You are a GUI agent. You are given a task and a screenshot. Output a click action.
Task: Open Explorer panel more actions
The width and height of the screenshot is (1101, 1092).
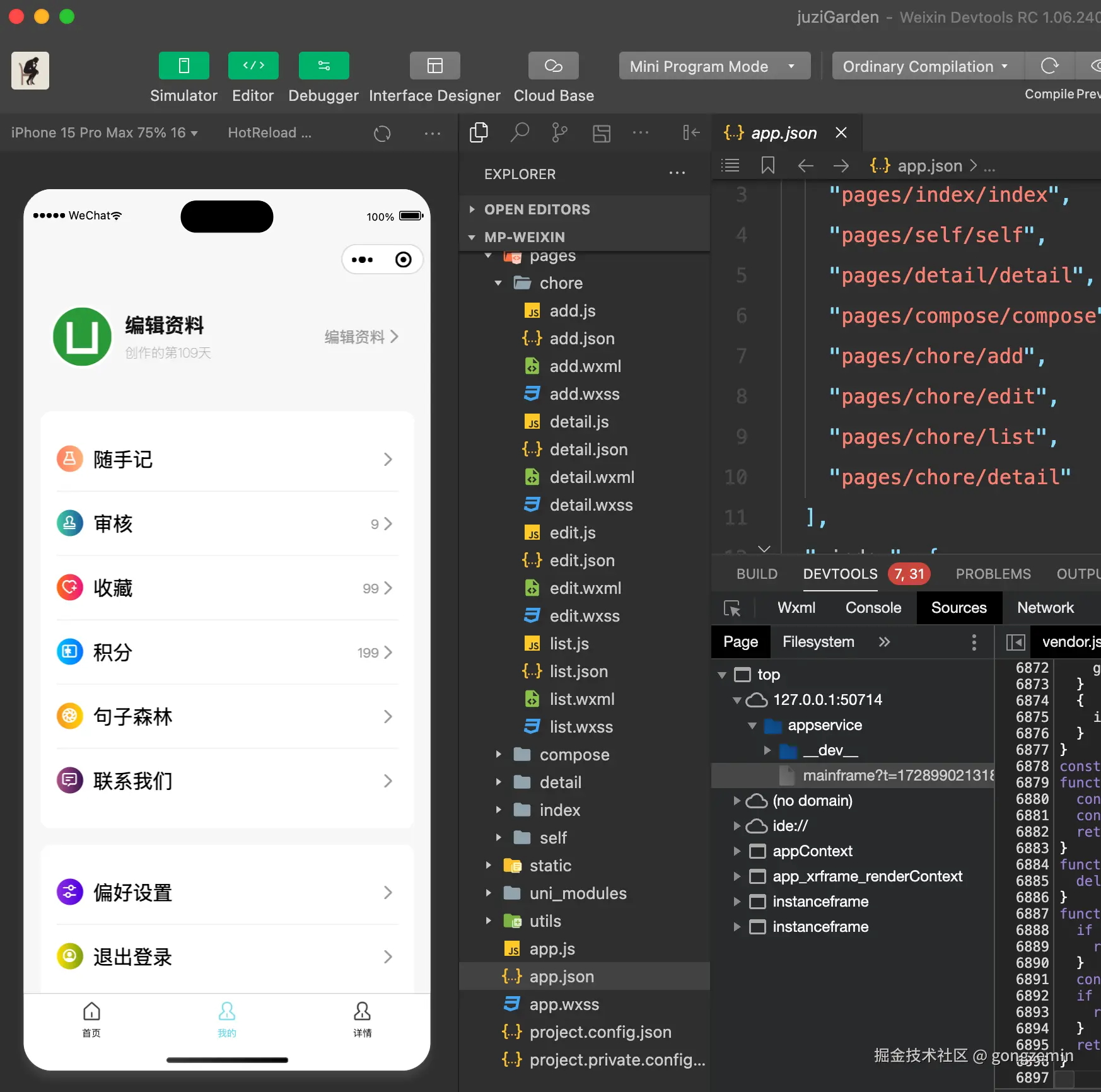pos(677,173)
